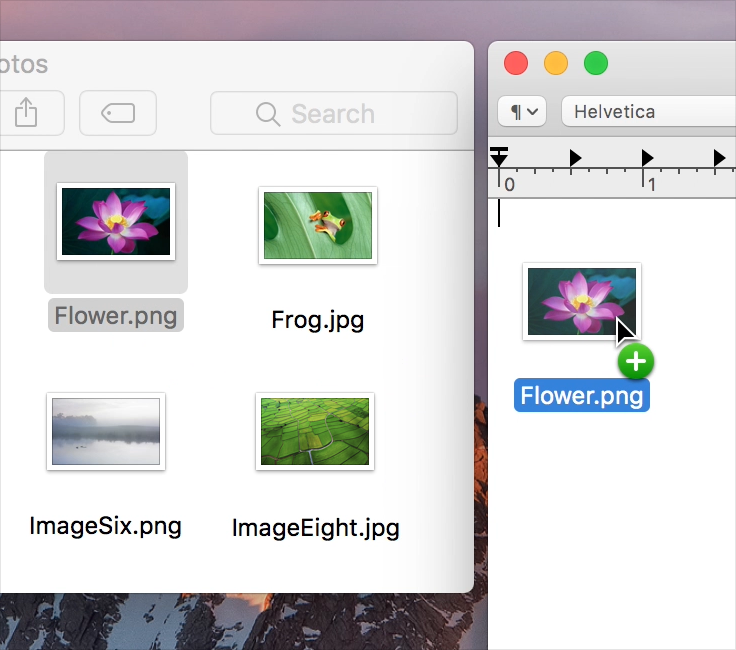Minimize the TextEdit window with yellow button
The image size is (736, 650).
tap(556, 63)
